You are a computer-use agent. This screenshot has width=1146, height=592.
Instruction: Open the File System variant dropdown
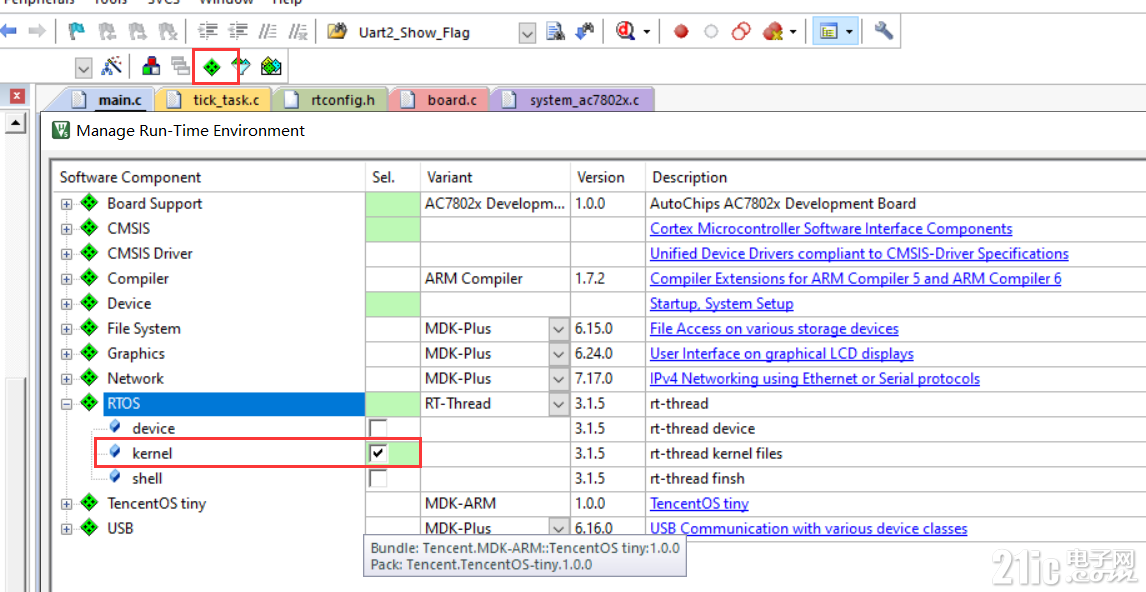(x=558, y=329)
